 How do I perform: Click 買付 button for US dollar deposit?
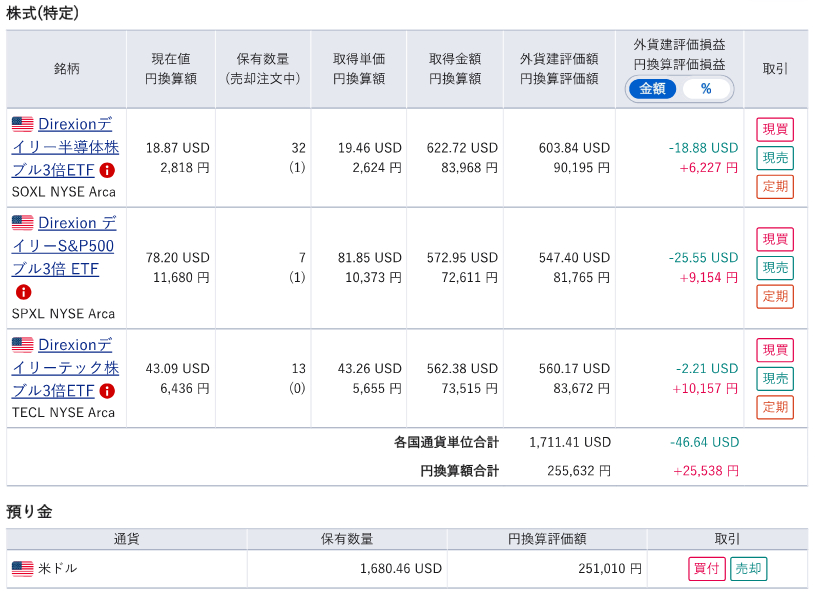(707, 569)
